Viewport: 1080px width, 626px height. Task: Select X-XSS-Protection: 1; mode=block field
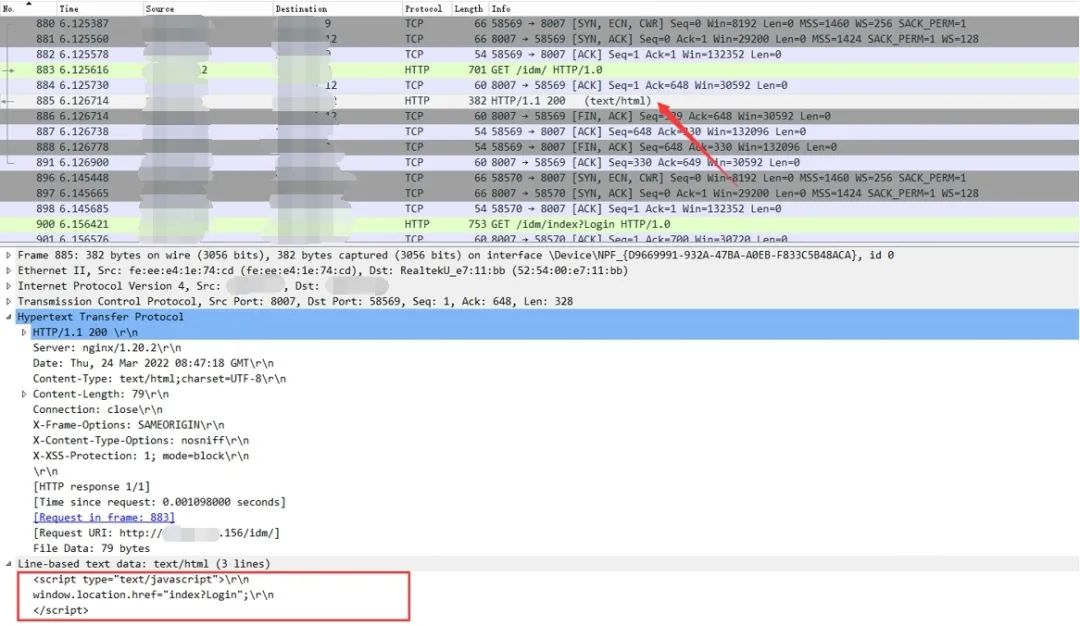click(x=141, y=456)
